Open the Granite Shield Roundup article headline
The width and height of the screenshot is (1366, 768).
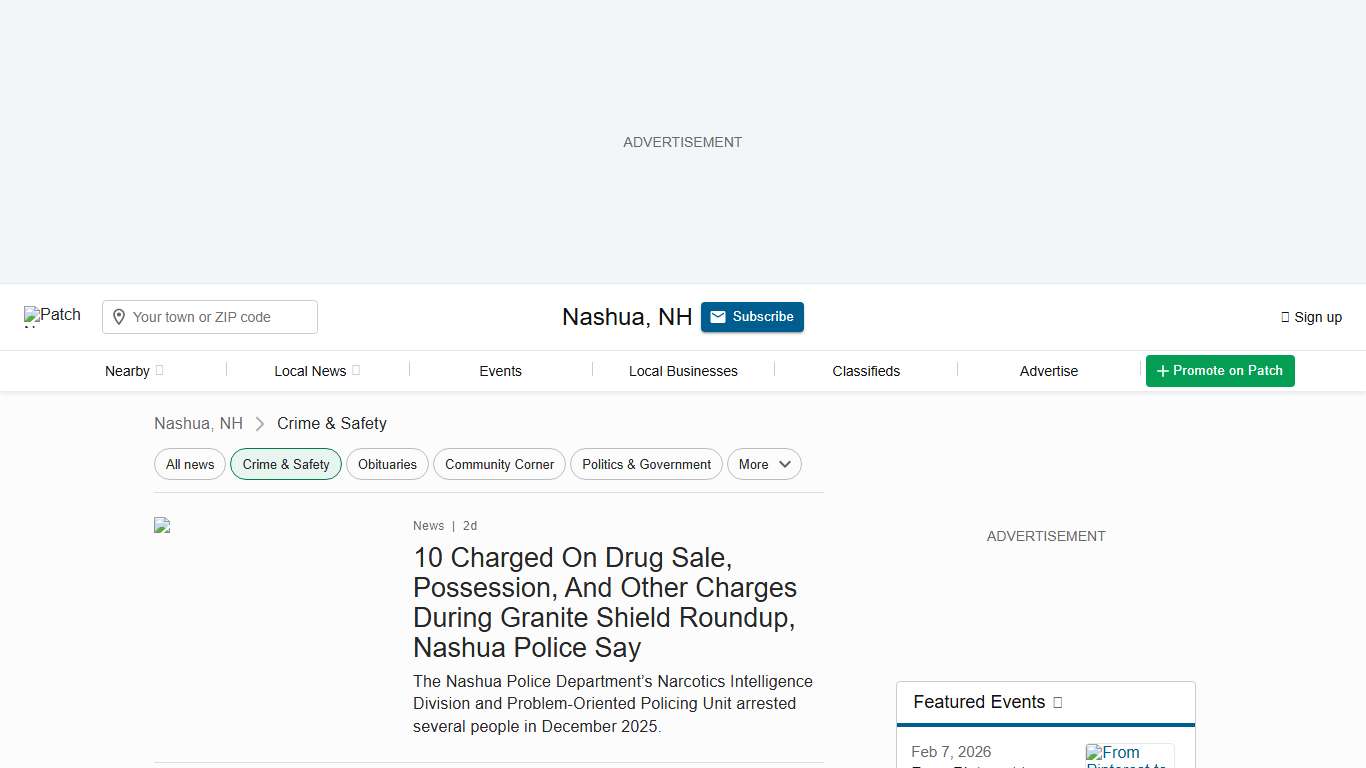point(604,602)
